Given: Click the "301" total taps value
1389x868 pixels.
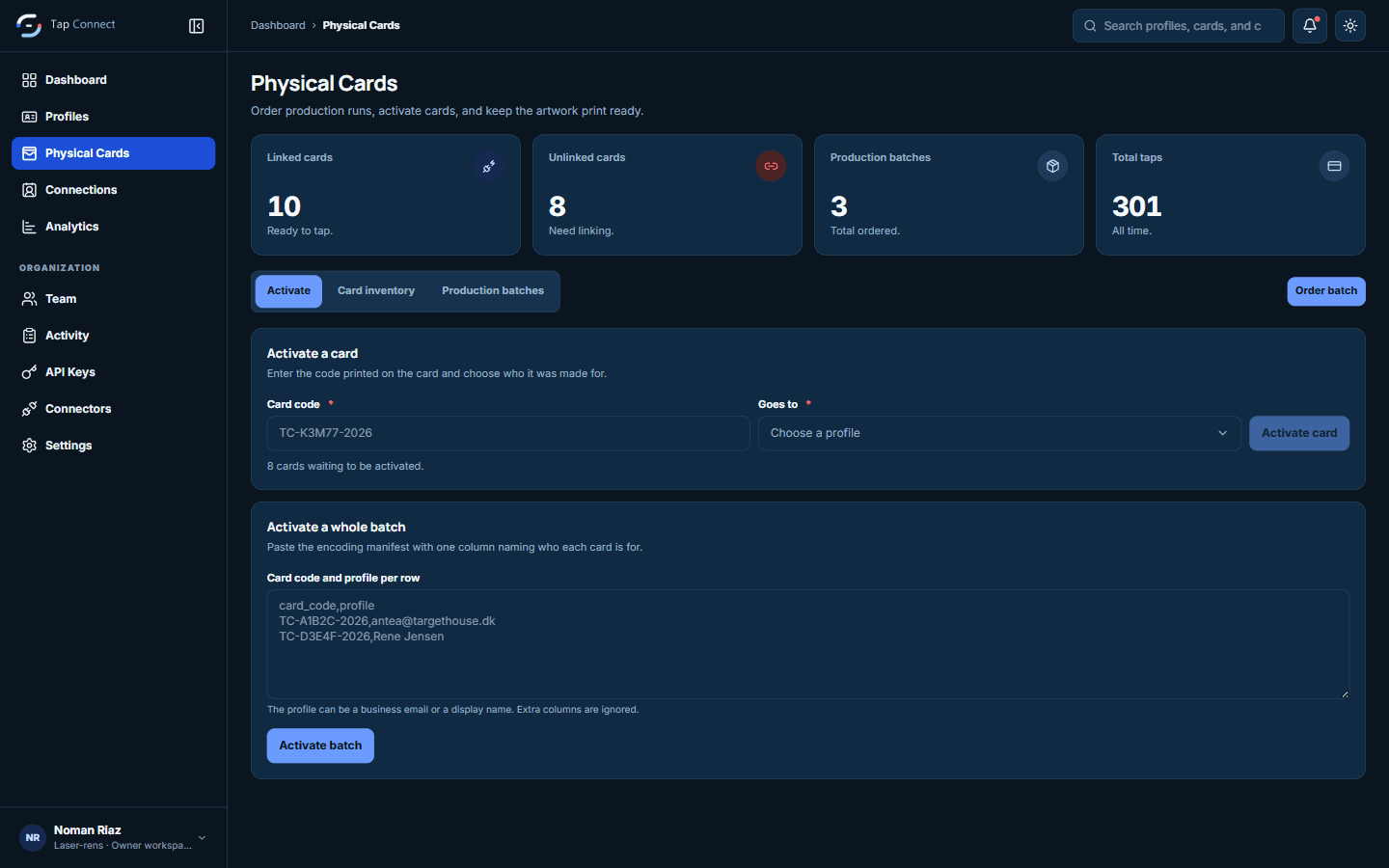Looking at the screenshot, I should click(1137, 206).
